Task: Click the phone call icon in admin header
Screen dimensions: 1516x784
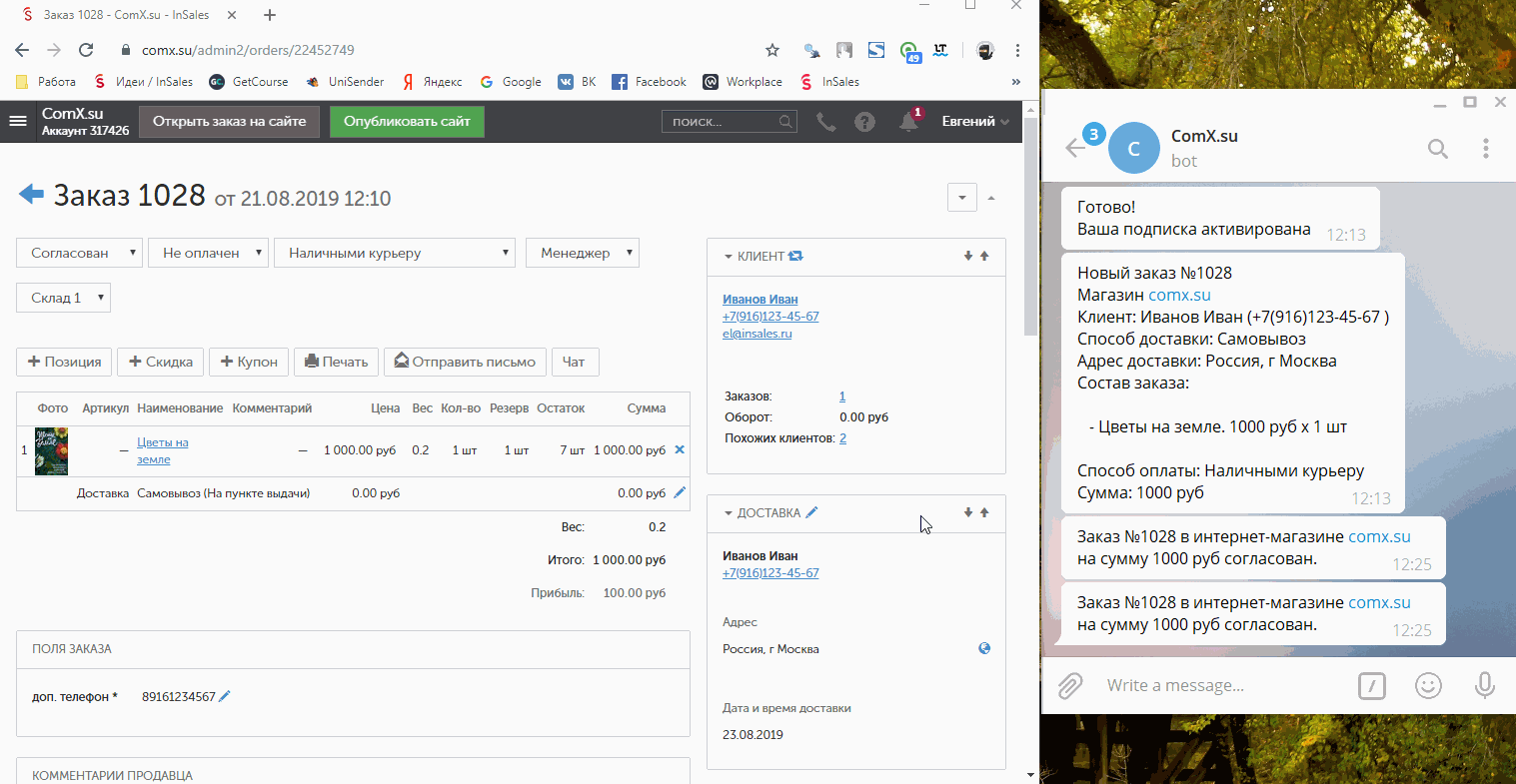Action: pos(825,122)
